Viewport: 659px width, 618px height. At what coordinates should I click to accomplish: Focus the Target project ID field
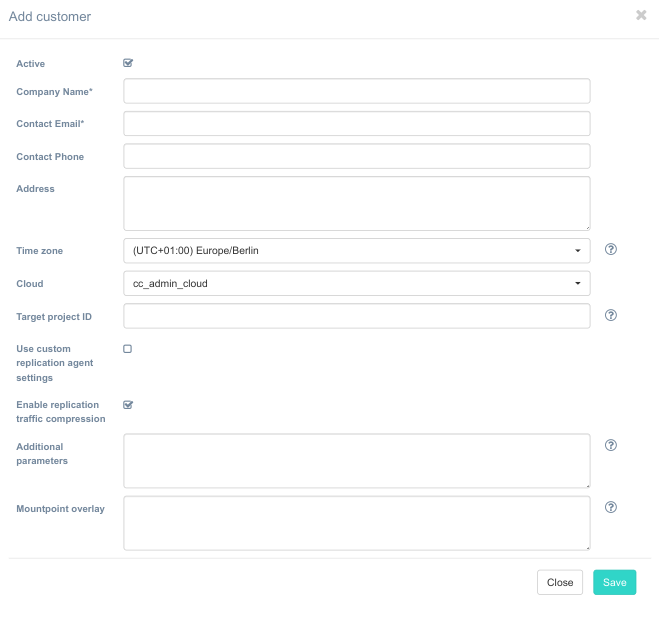coord(356,317)
